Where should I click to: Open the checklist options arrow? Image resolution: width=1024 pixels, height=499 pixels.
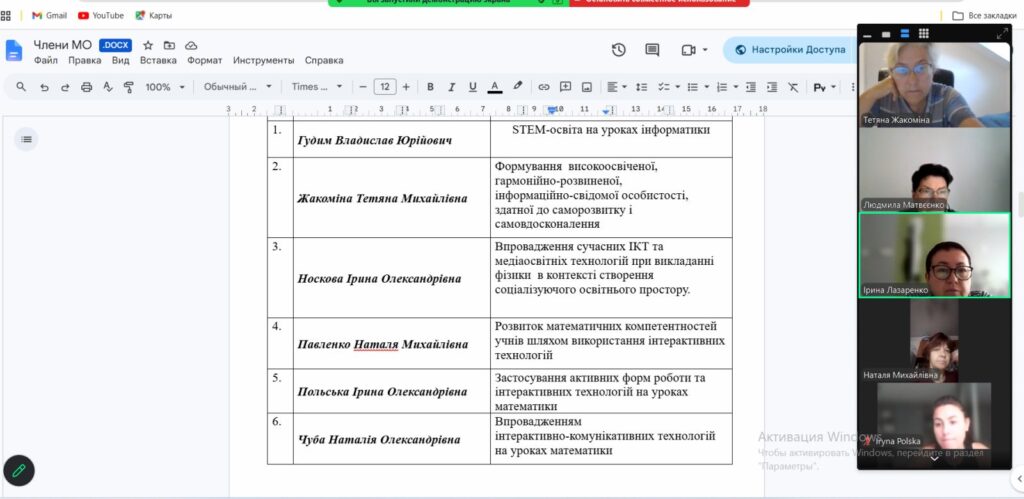tap(677, 86)
